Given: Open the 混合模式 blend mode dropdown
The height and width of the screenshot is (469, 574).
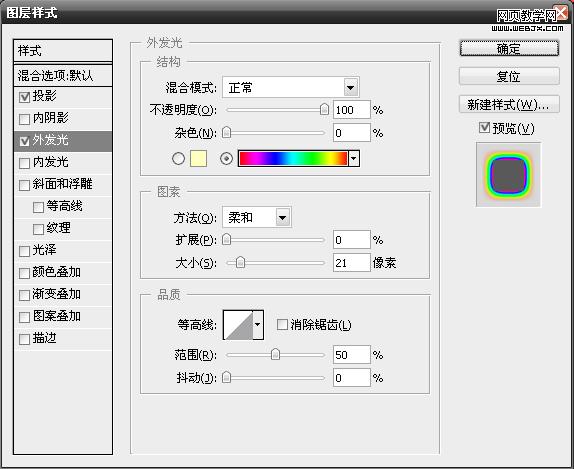Looking at the screenshot, I should (x=291, y=88).
